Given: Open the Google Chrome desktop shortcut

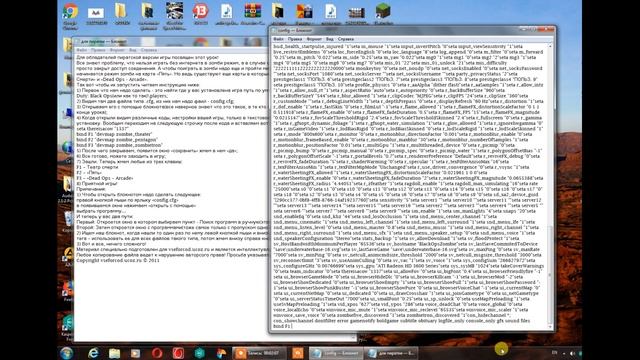Looking at the screenshot, I should point(70,12).
